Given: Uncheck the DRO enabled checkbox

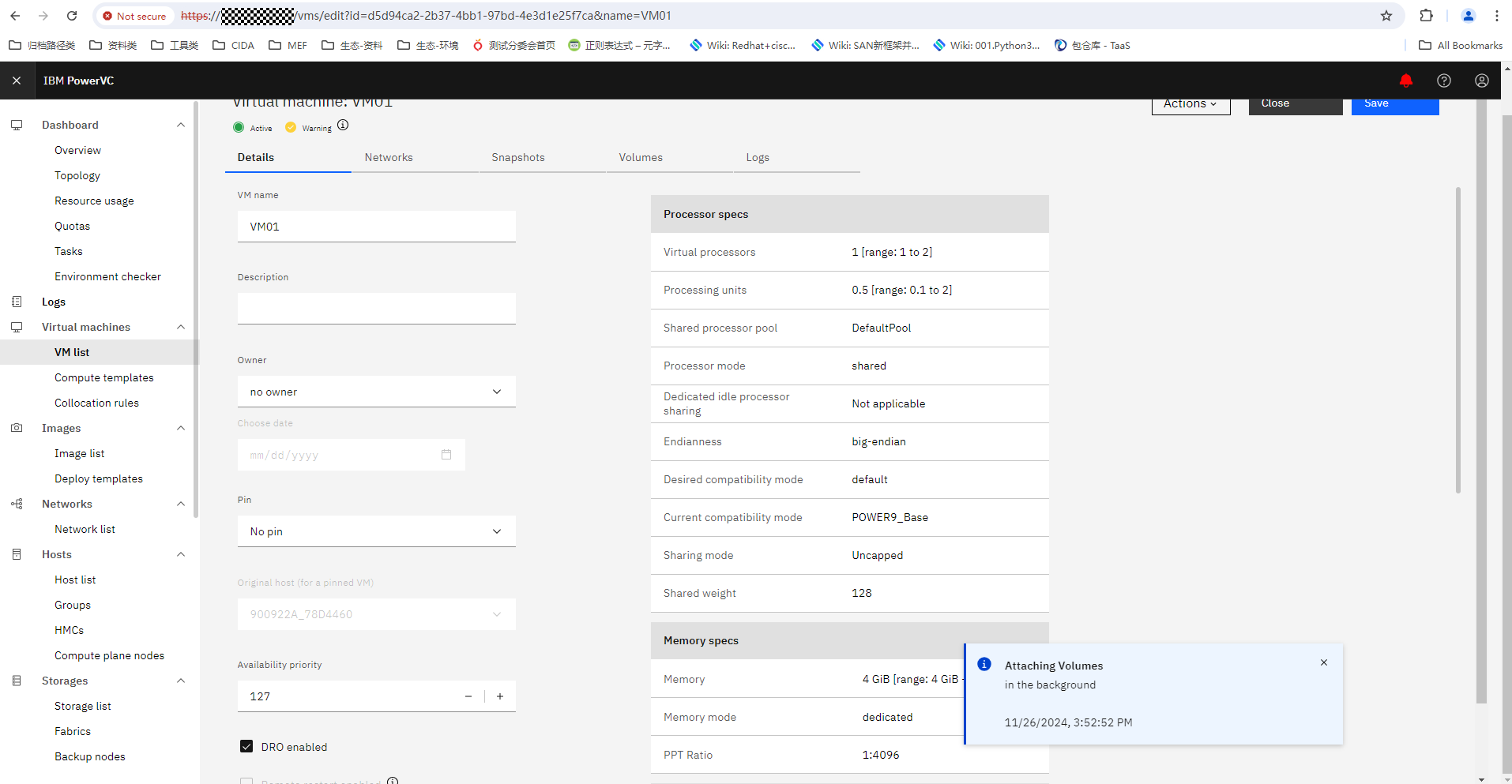Looking at the screenshot, I should (246, 747).
